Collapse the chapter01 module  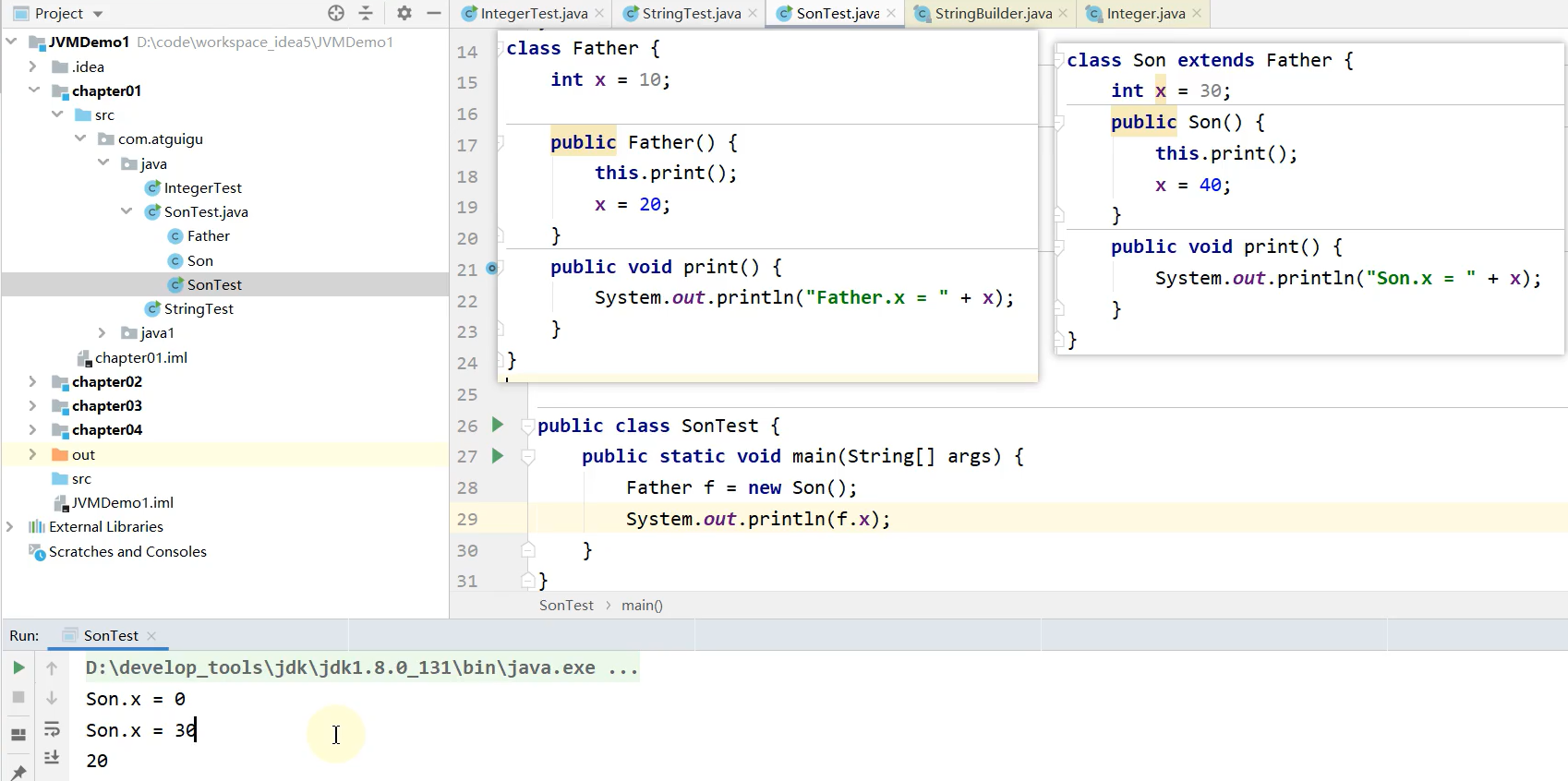click(x=34, y=90)
